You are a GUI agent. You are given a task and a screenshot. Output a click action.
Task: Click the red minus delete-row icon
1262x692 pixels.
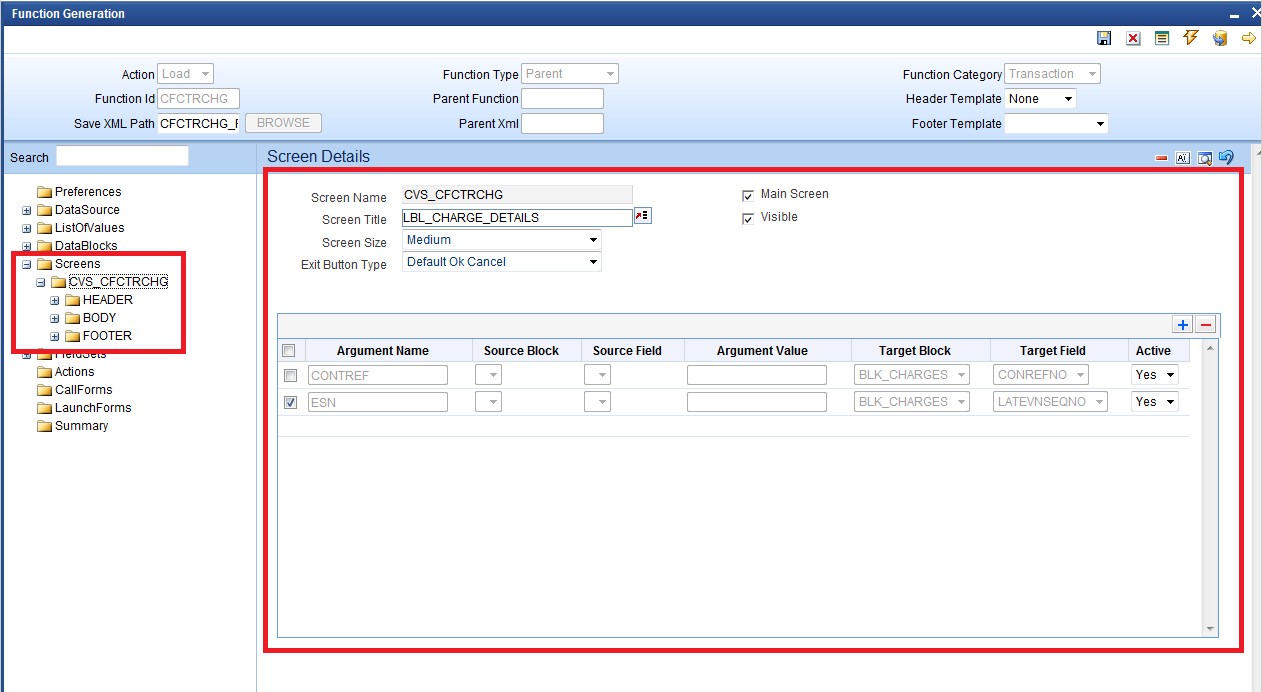tap(1205, 325)
